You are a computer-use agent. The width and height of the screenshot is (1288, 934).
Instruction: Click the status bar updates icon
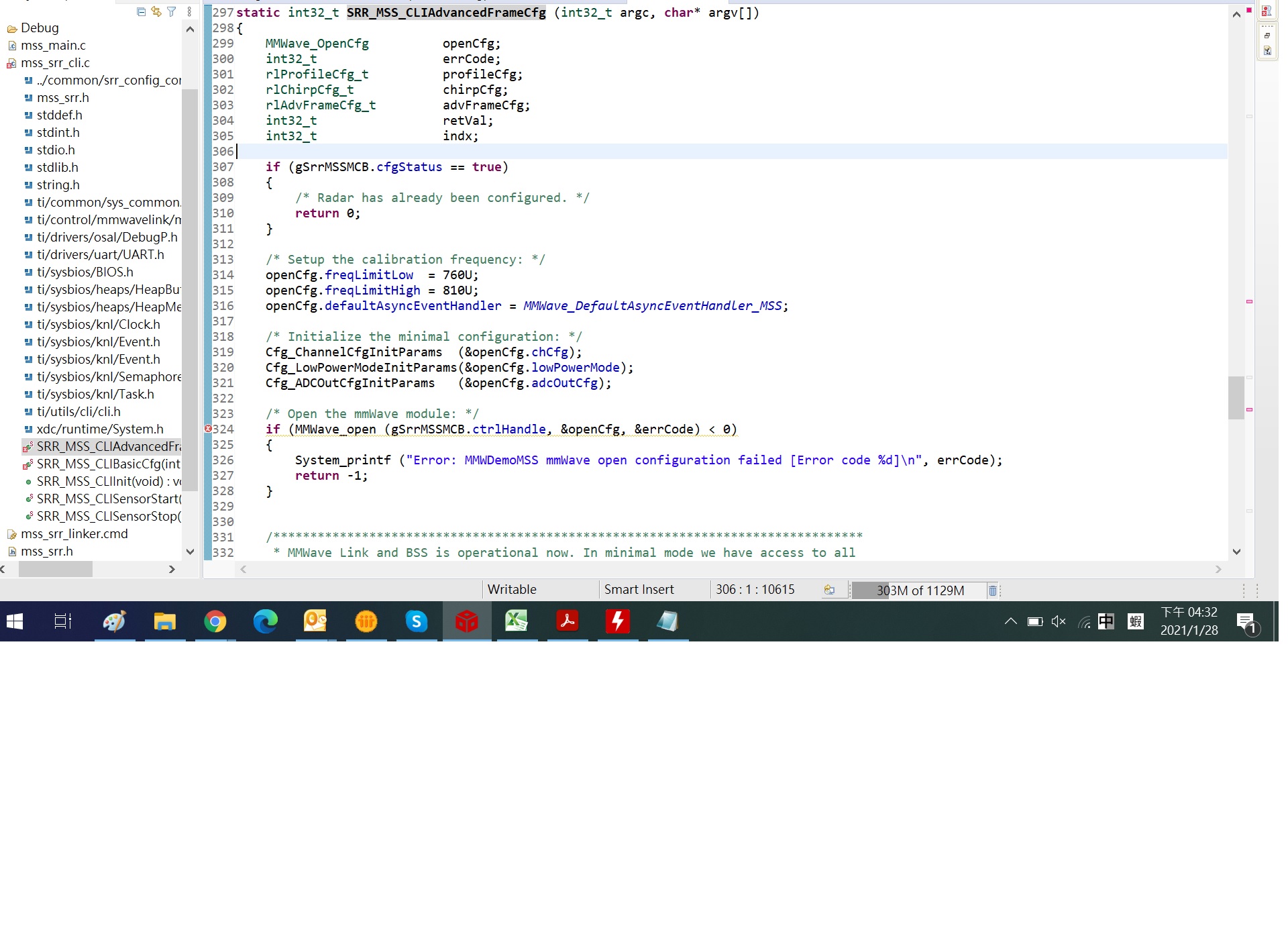(x=830, y=590)
